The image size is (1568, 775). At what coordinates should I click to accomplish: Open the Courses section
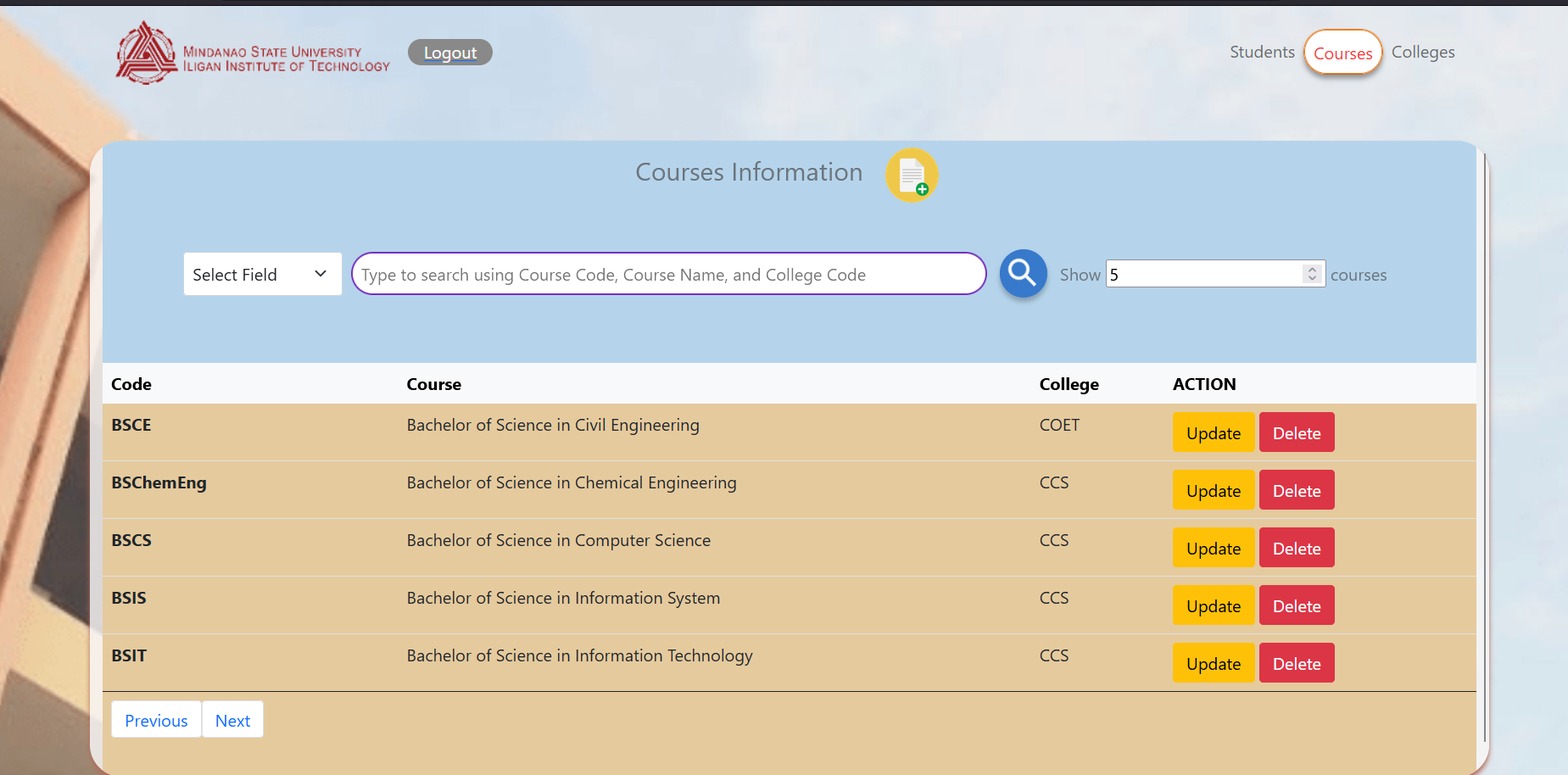(1342, 53)
